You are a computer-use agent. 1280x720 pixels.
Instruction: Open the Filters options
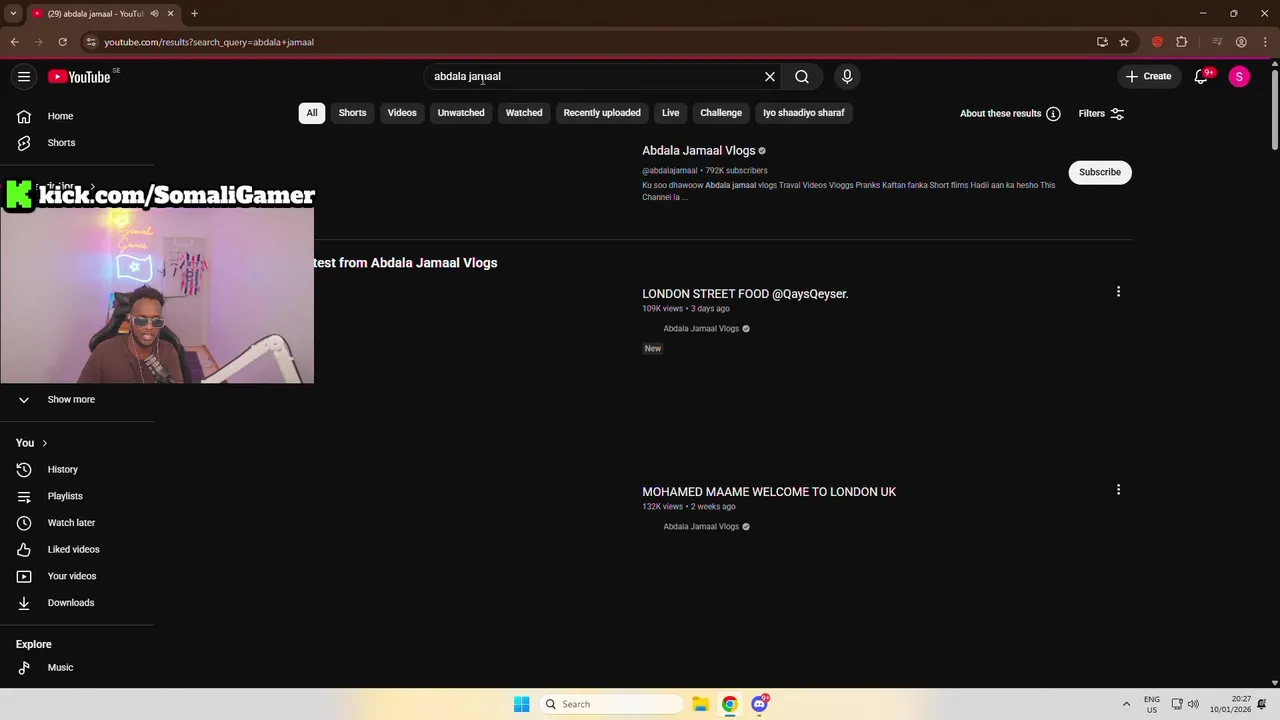click(1101, 114)
